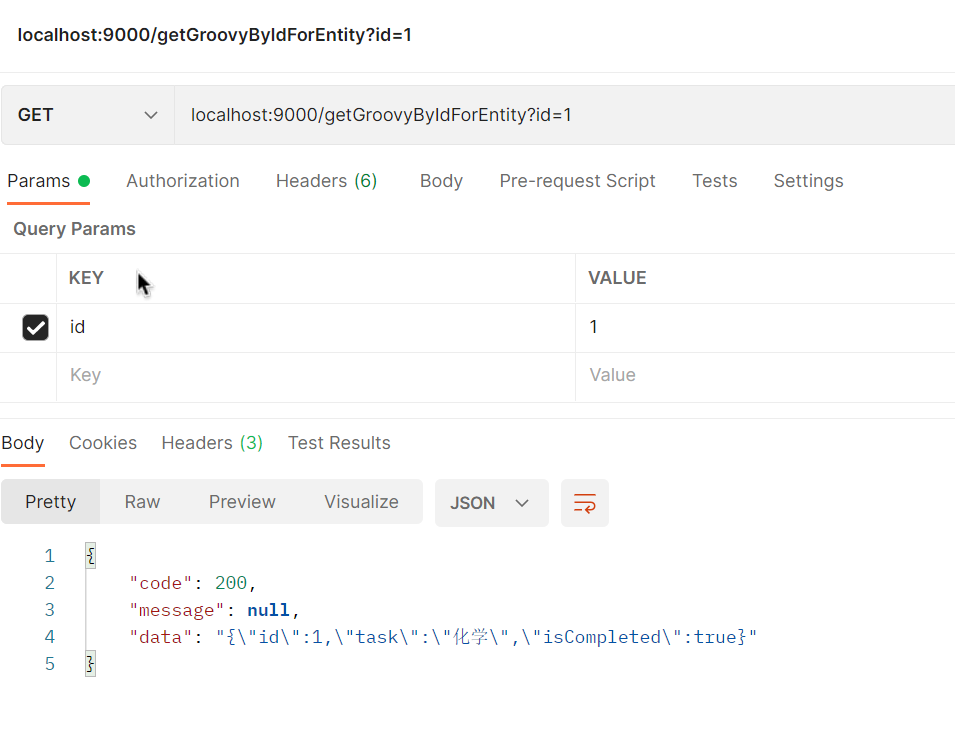The height and width of the screenshot is (743, 955).
Task: Show the Test Results tab
Action: pos(339,443)
